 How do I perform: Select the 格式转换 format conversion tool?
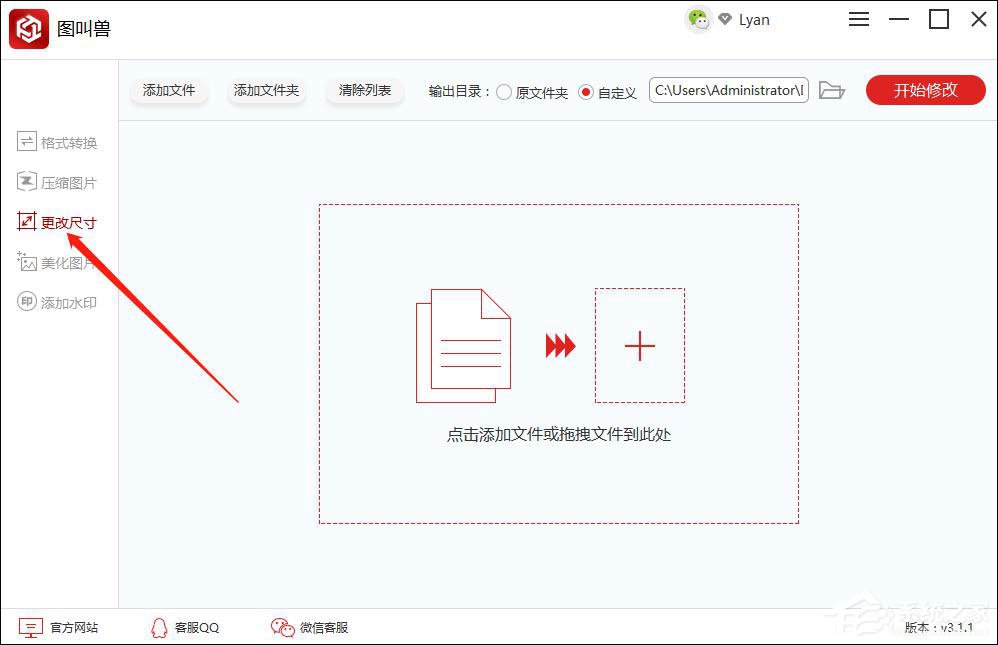pyautogui.click(x=58, y=141)
